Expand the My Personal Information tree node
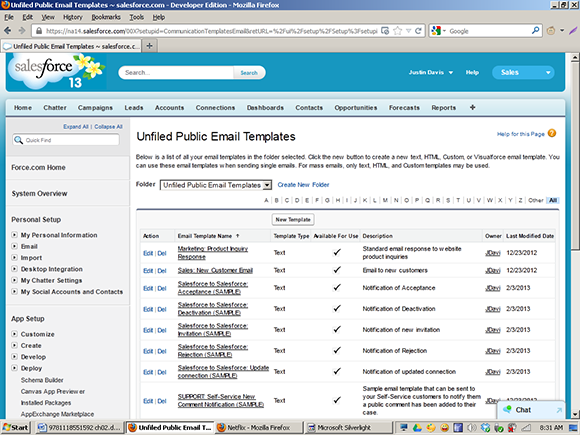Image resolution: width=580 pixels, height=435 pixels. point(14,235)
